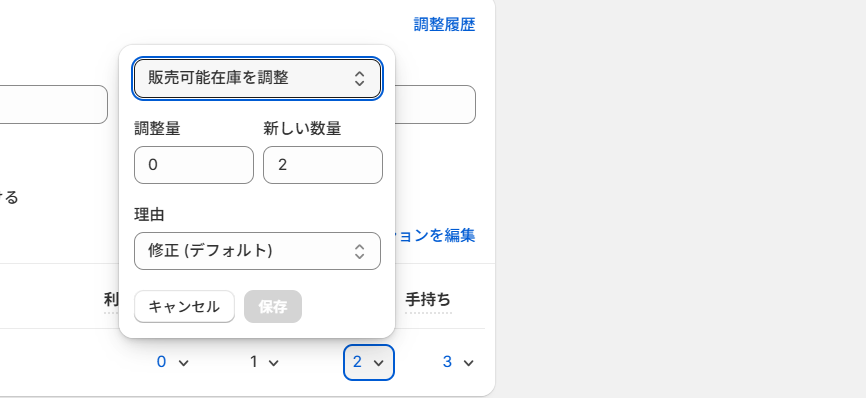The image size is (866, 398).
Task: Open the 調整履歴 link
Action: (445, 24)
